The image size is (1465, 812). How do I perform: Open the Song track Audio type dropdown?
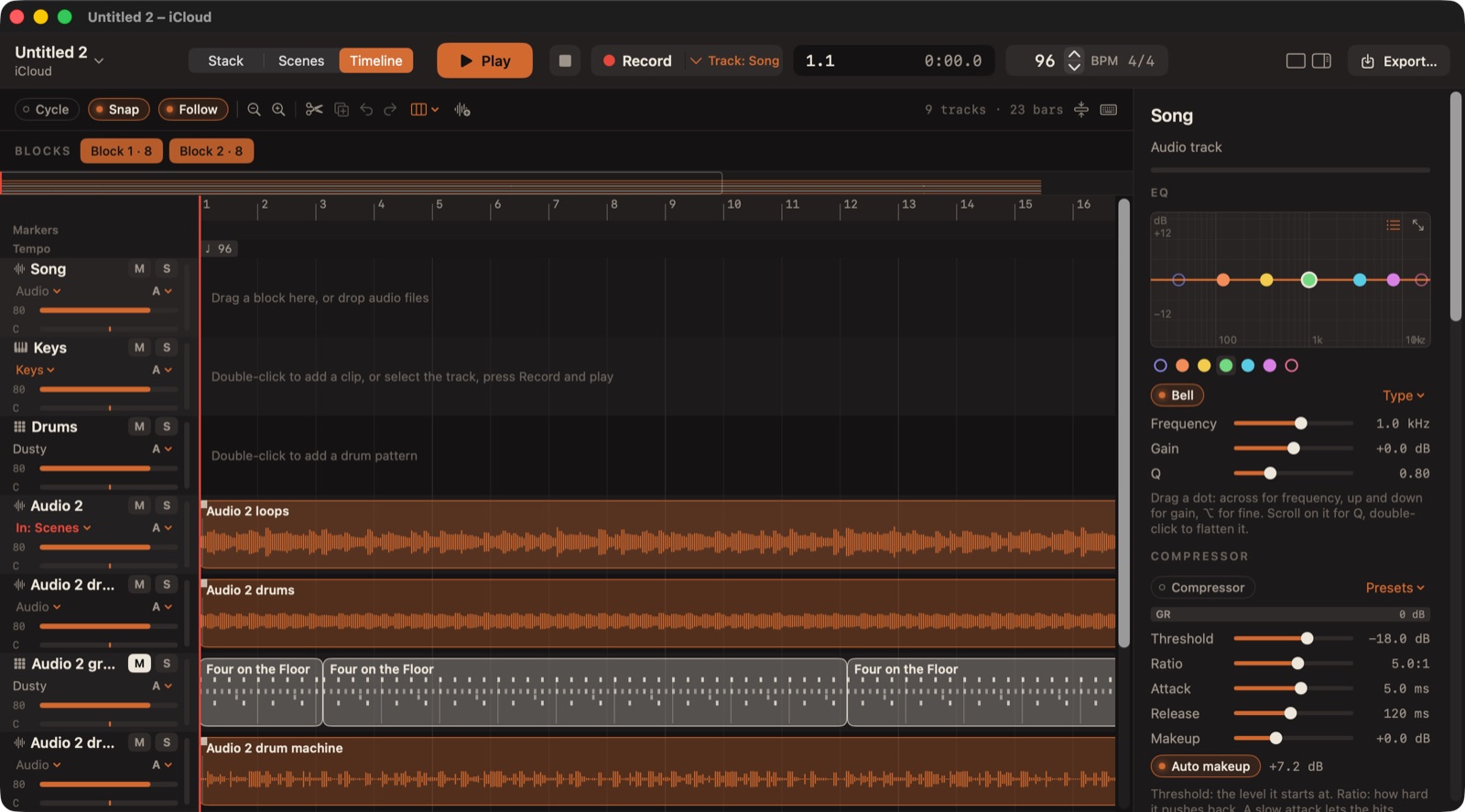38,291
